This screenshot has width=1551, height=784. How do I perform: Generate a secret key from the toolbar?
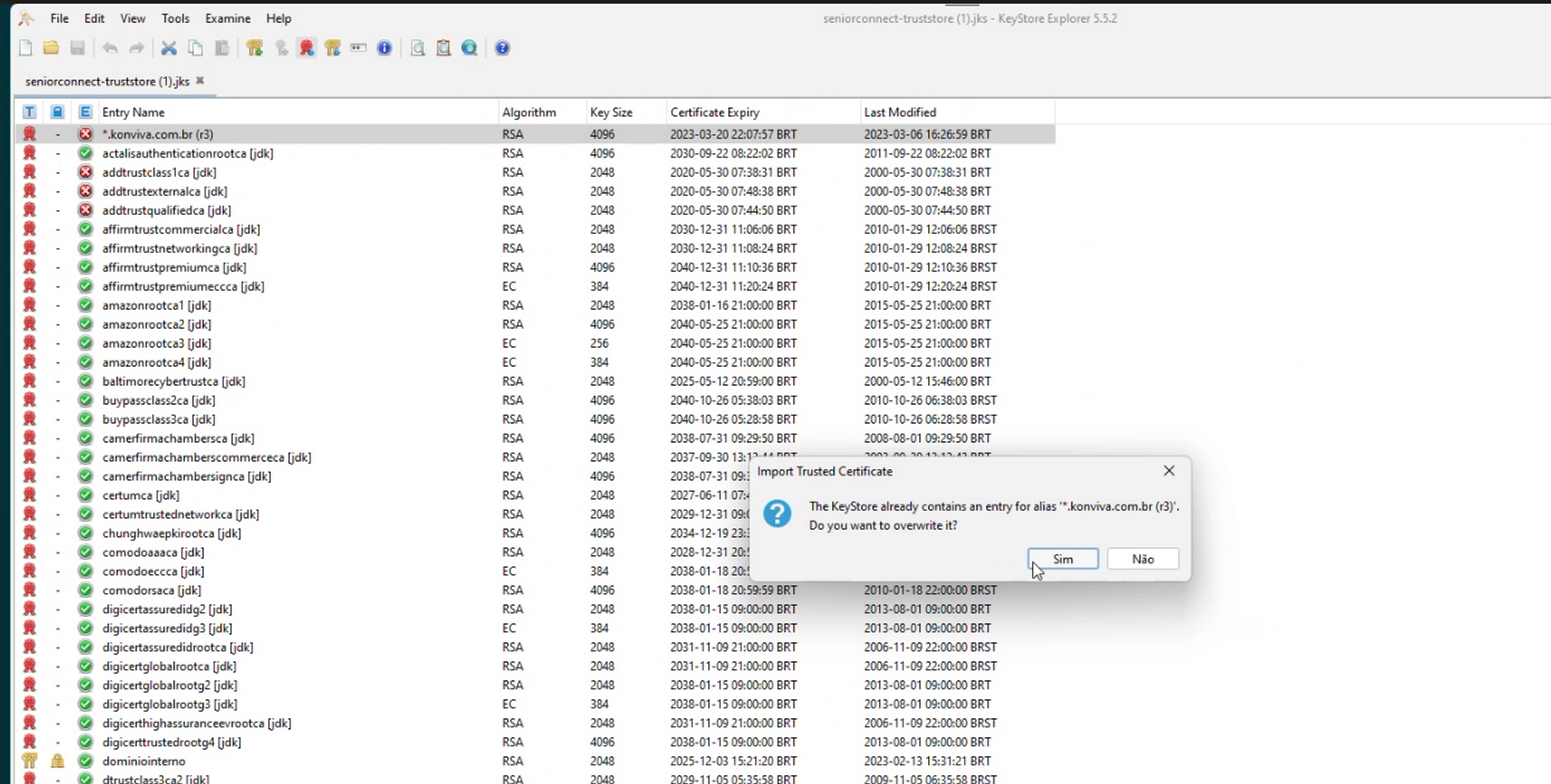[x=281, y=48]
